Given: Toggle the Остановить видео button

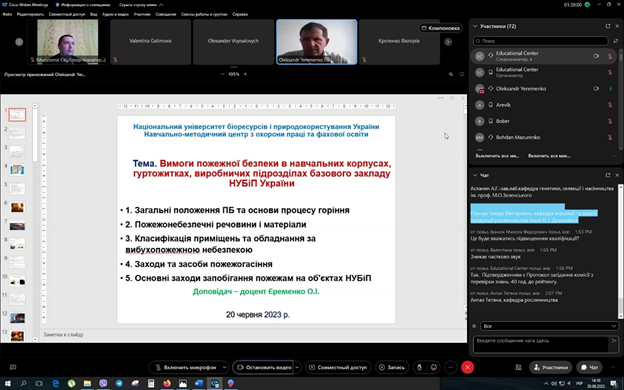Looking at the screenshot, I should 263,367.
